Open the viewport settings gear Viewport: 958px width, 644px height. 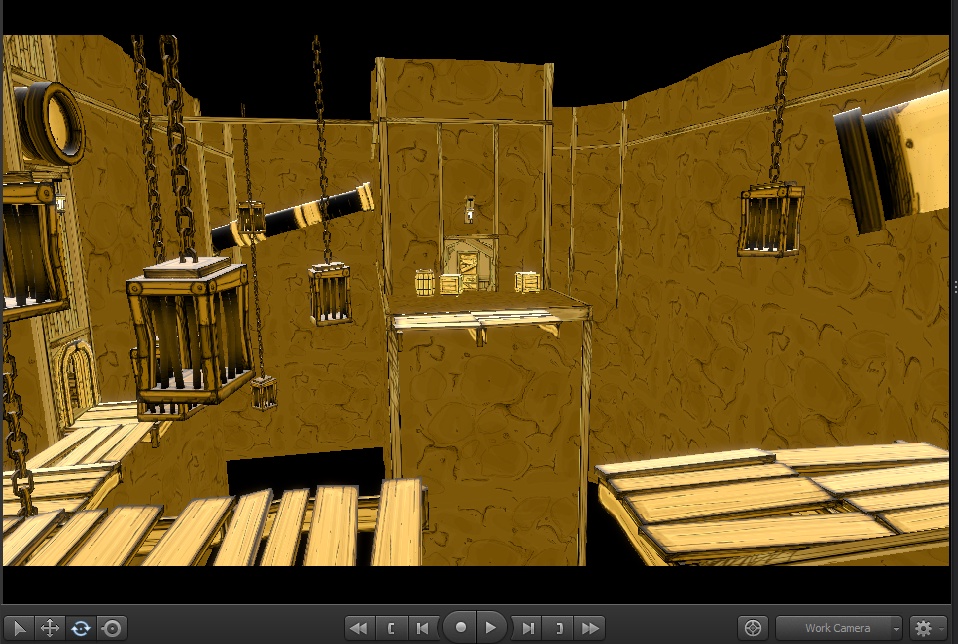tap(923, 628)
